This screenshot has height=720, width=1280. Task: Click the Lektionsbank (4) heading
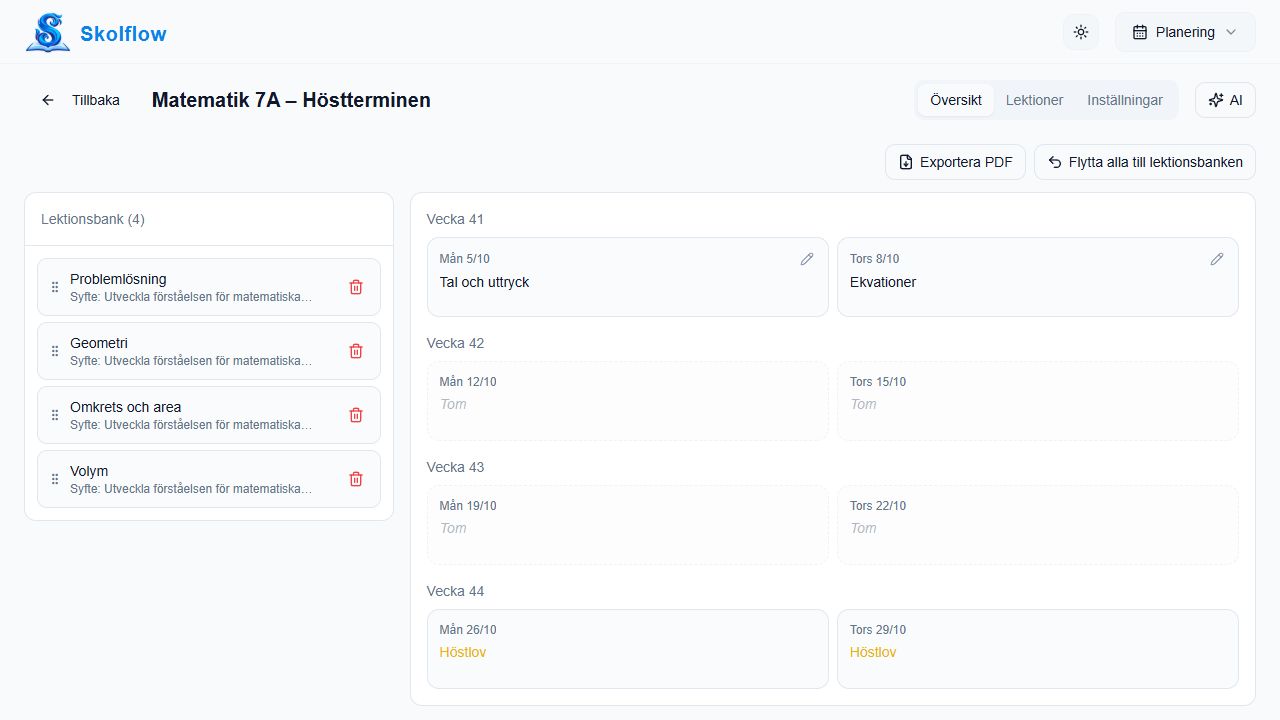93,219
